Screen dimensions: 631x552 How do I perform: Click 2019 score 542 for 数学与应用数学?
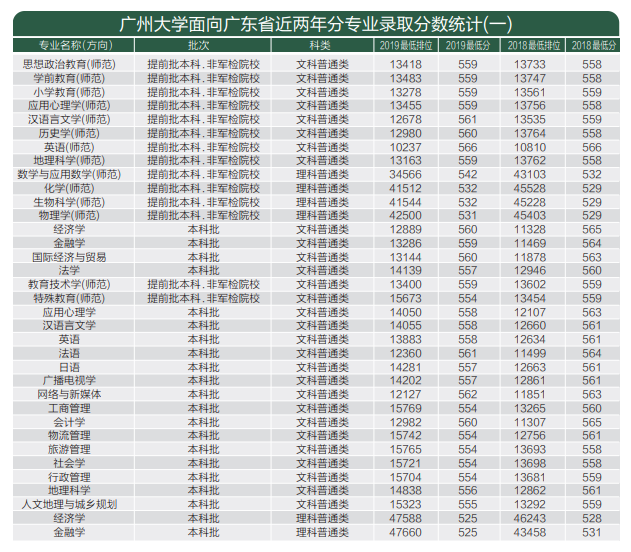468,175
